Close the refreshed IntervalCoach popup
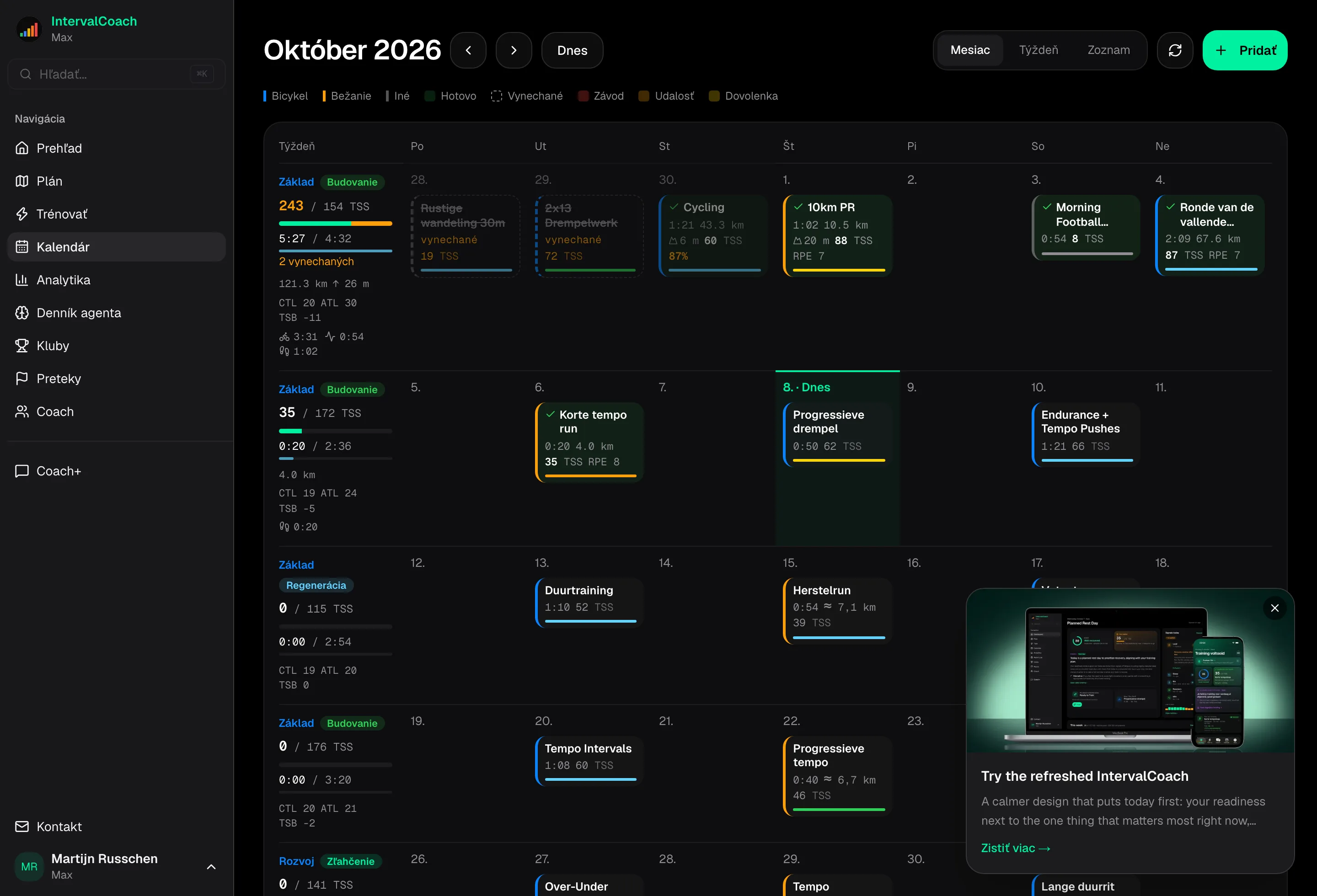Image resolution: width=1317 pixels, height=896 pixels. coord(1274,608)
